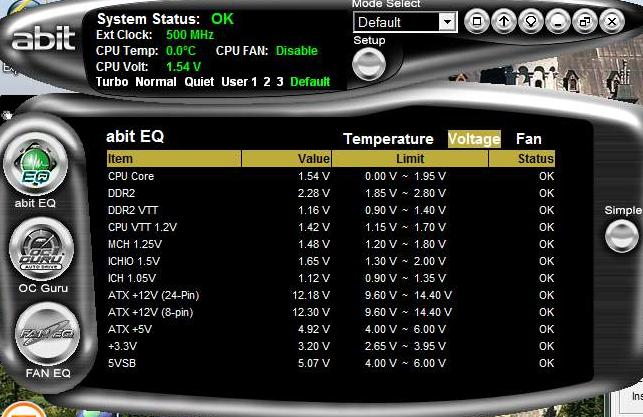Click the Value column header
643x417 pixels.
coord(287,159)
